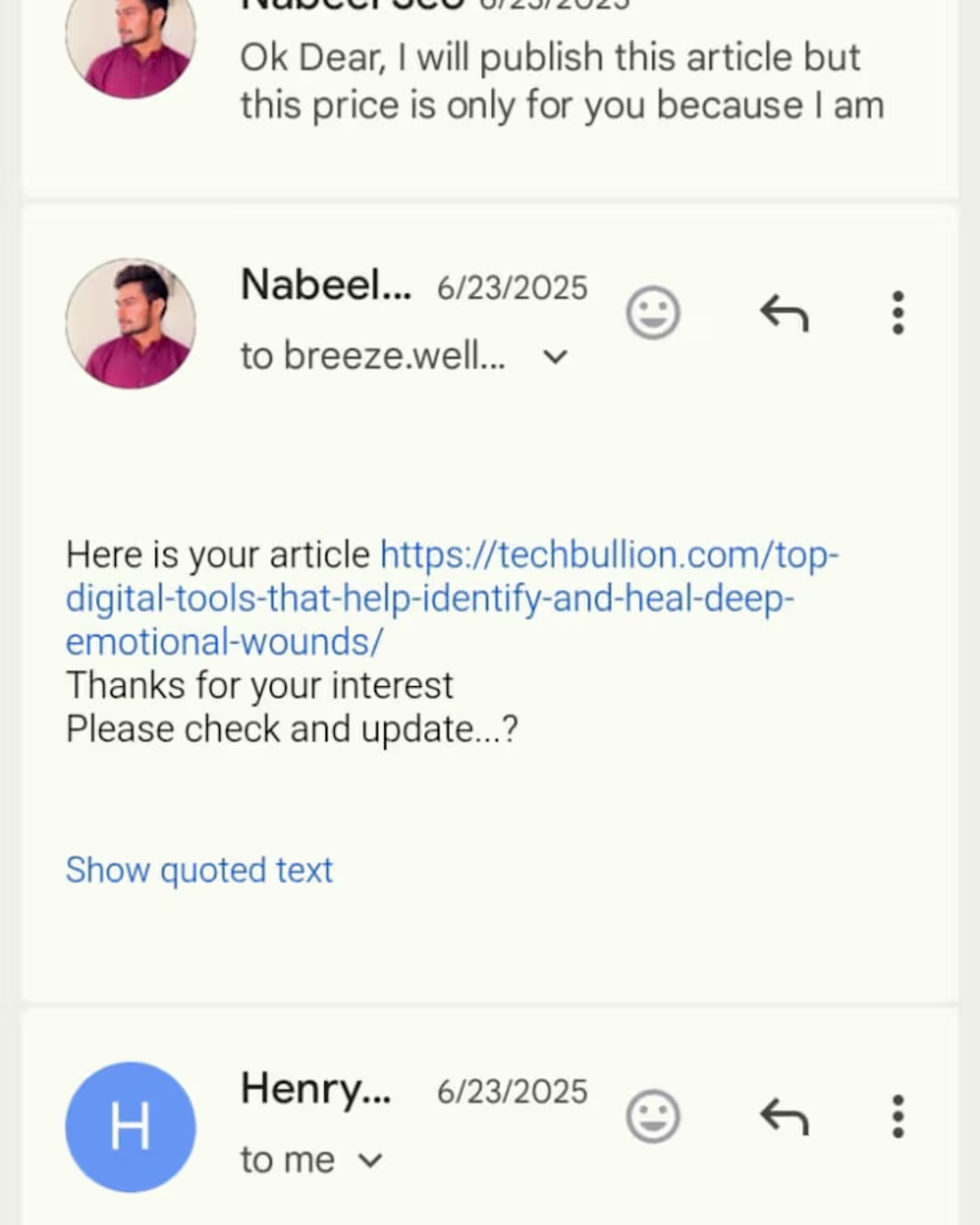This screenshot has height=1225, width=980.
Task: Tap the Henry sender name
Action: (315, 1090)
